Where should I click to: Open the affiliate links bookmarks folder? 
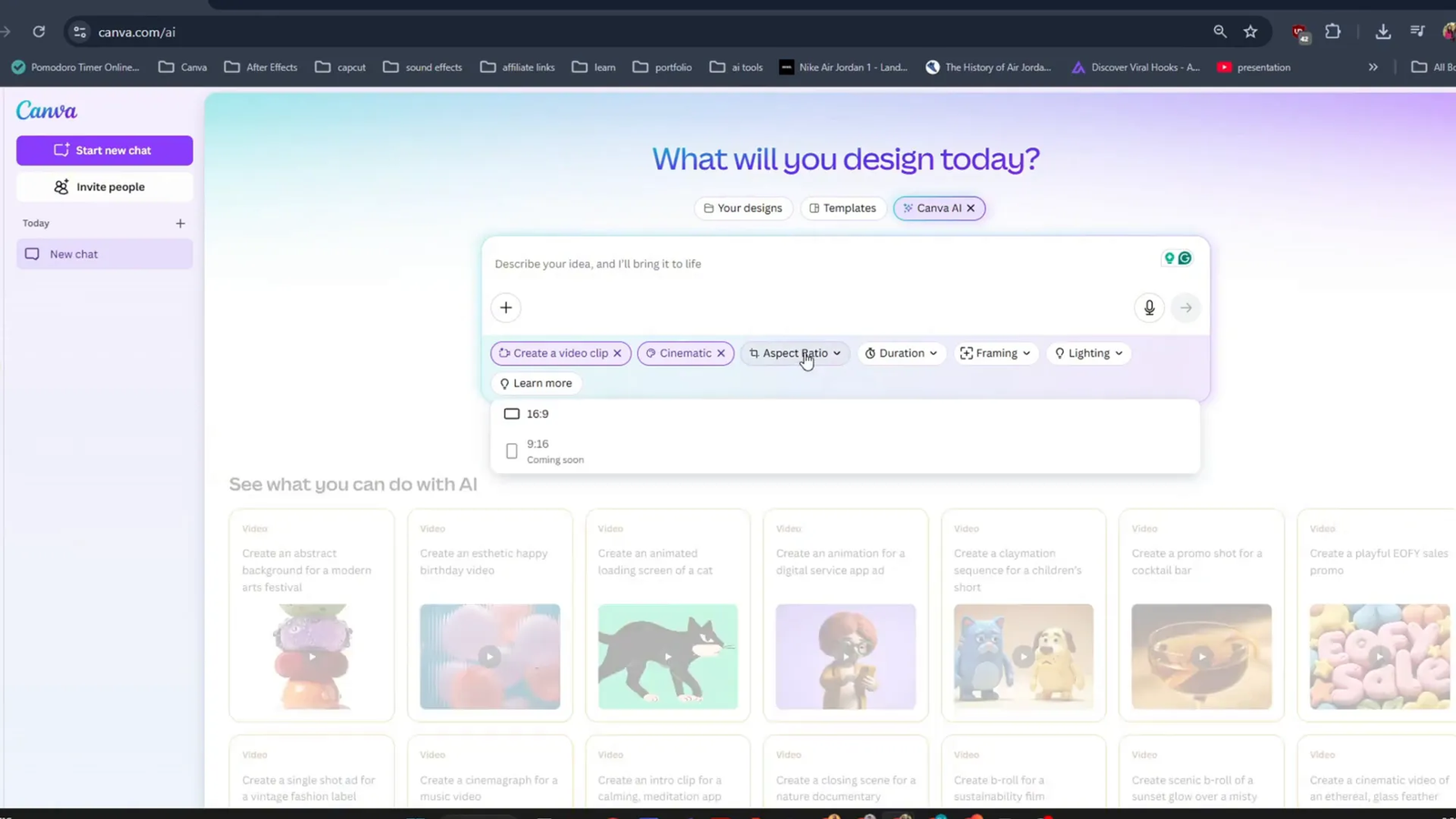coord(518,67)
